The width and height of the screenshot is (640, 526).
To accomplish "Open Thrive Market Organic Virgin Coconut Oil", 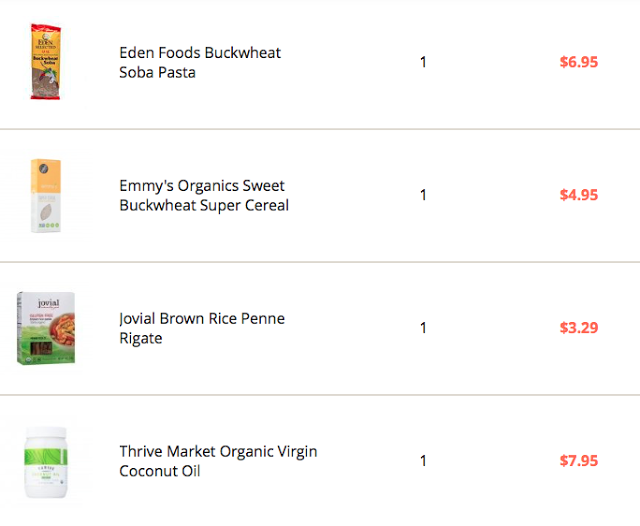I will pyautogui.click(x=218, y=461).
